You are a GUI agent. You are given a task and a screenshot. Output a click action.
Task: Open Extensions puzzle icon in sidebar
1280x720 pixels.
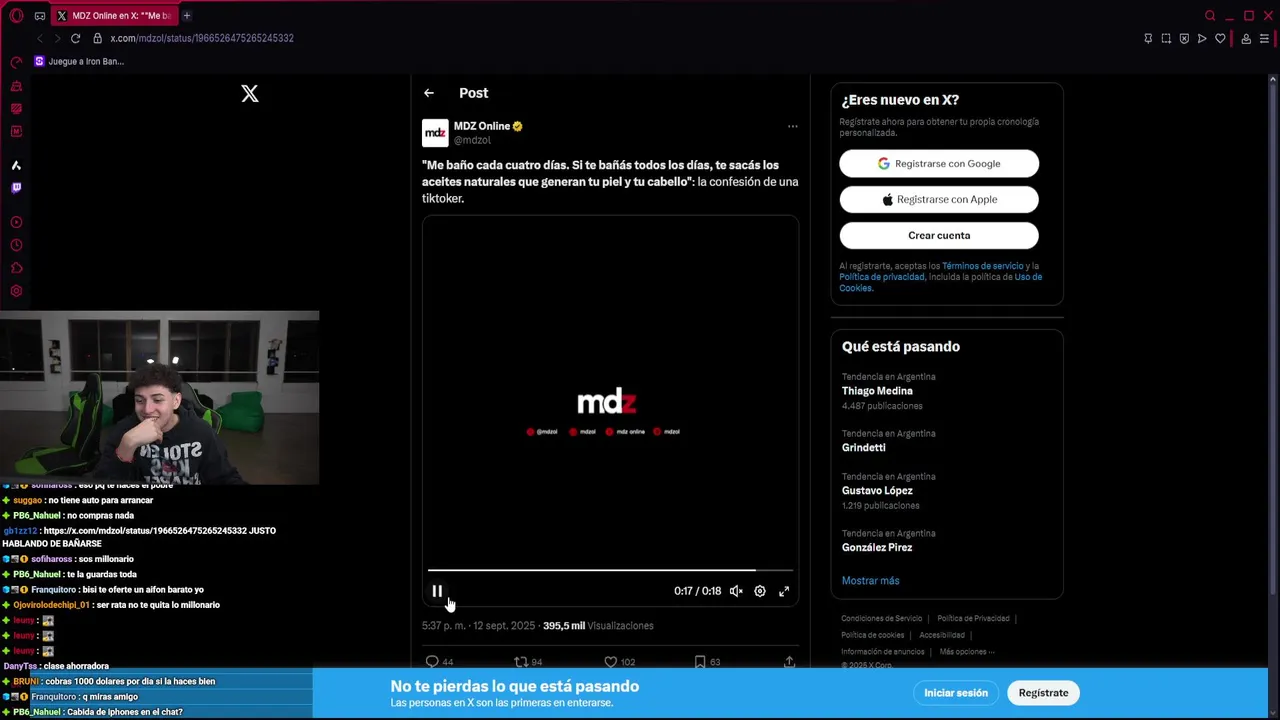point(16,268)
